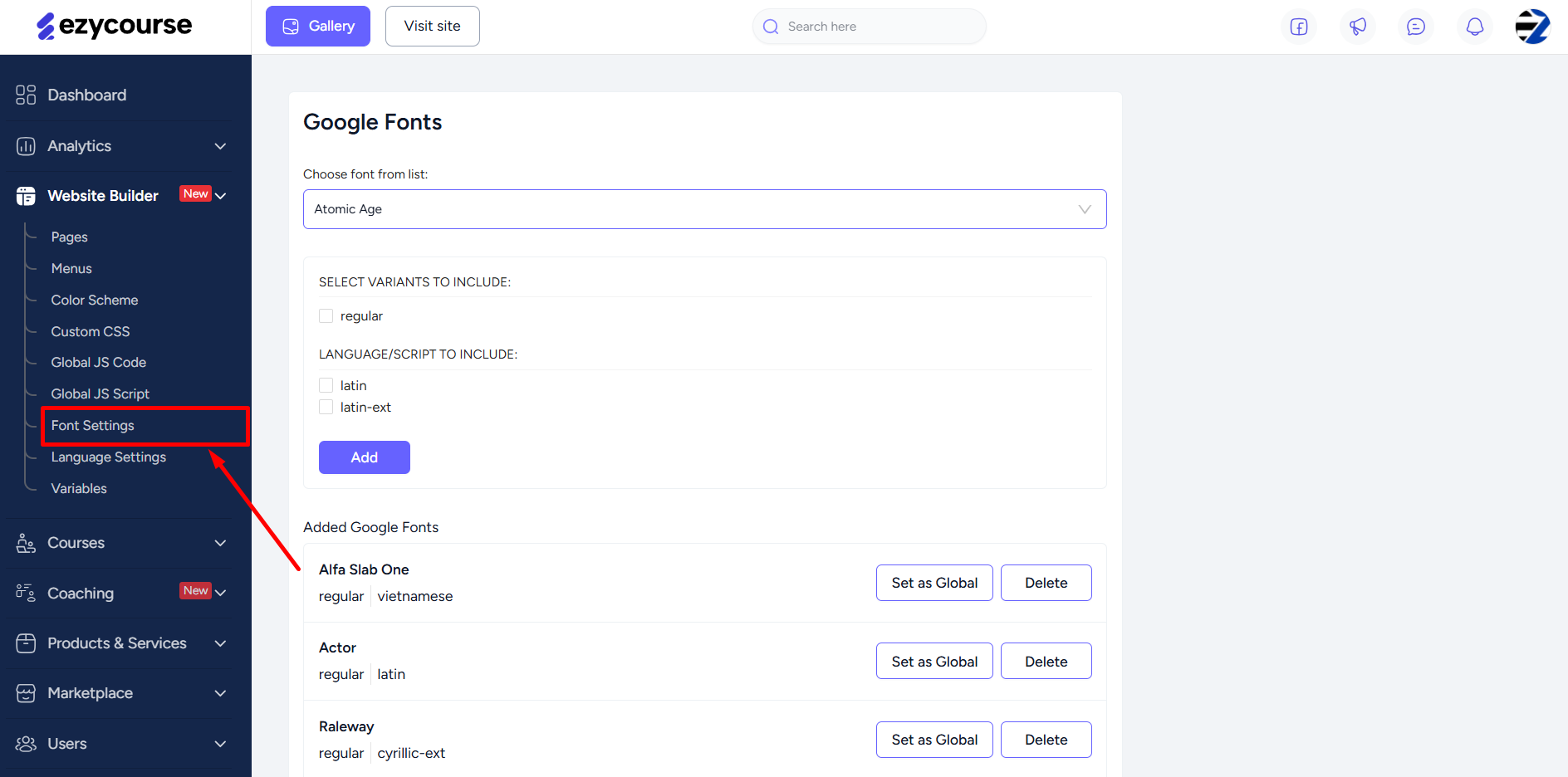Open the Global JS Code item
This screenshot has width=1568, height=777.
(x=99, y=363)
